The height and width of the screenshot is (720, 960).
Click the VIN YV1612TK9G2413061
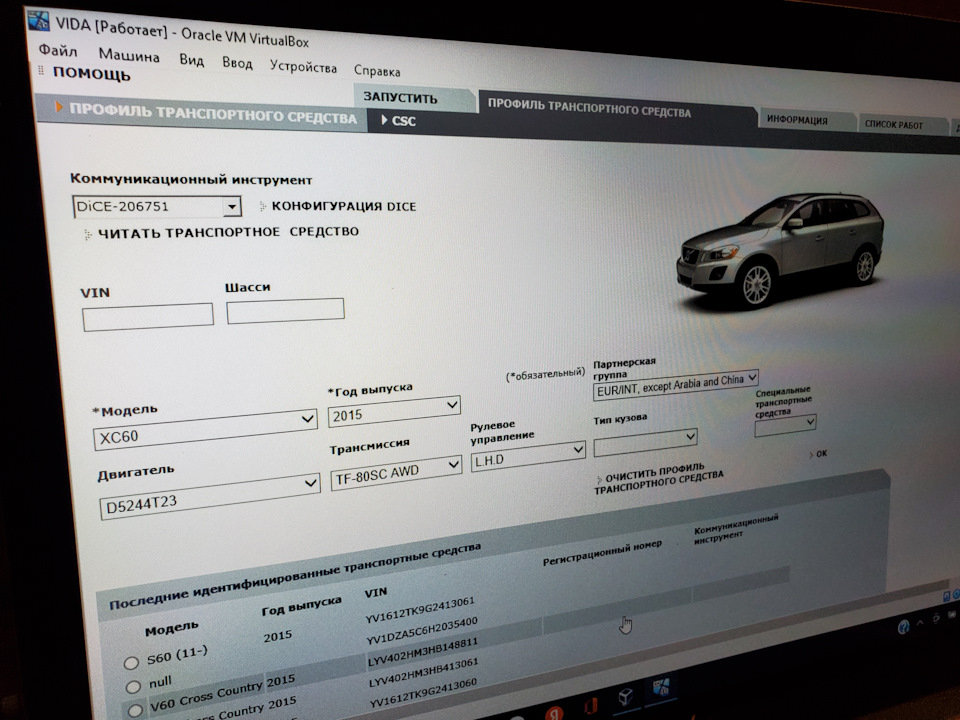(x=420, y=610)
